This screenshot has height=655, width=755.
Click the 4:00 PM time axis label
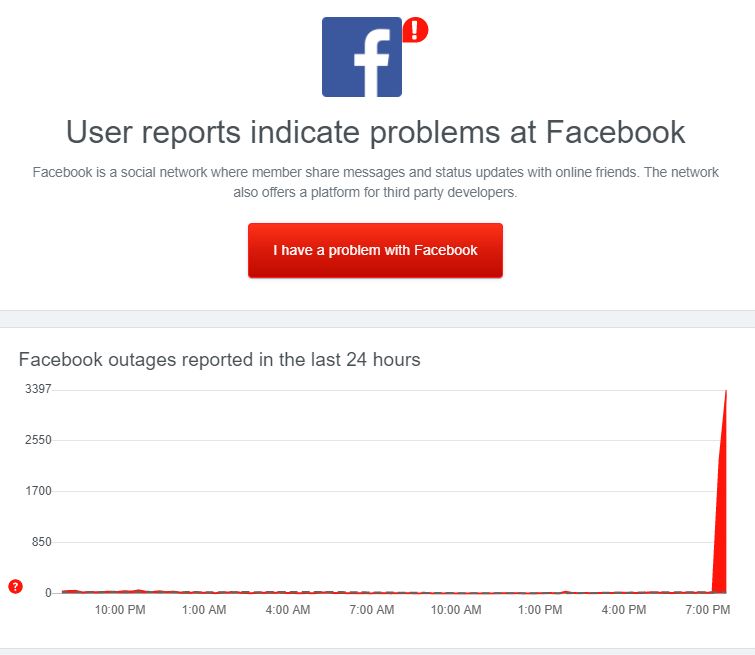click(x=624, y=610)
